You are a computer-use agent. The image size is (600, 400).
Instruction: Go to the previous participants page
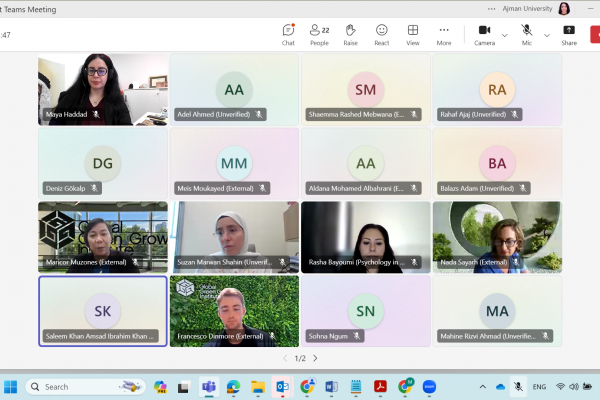[x=285, y=358]
